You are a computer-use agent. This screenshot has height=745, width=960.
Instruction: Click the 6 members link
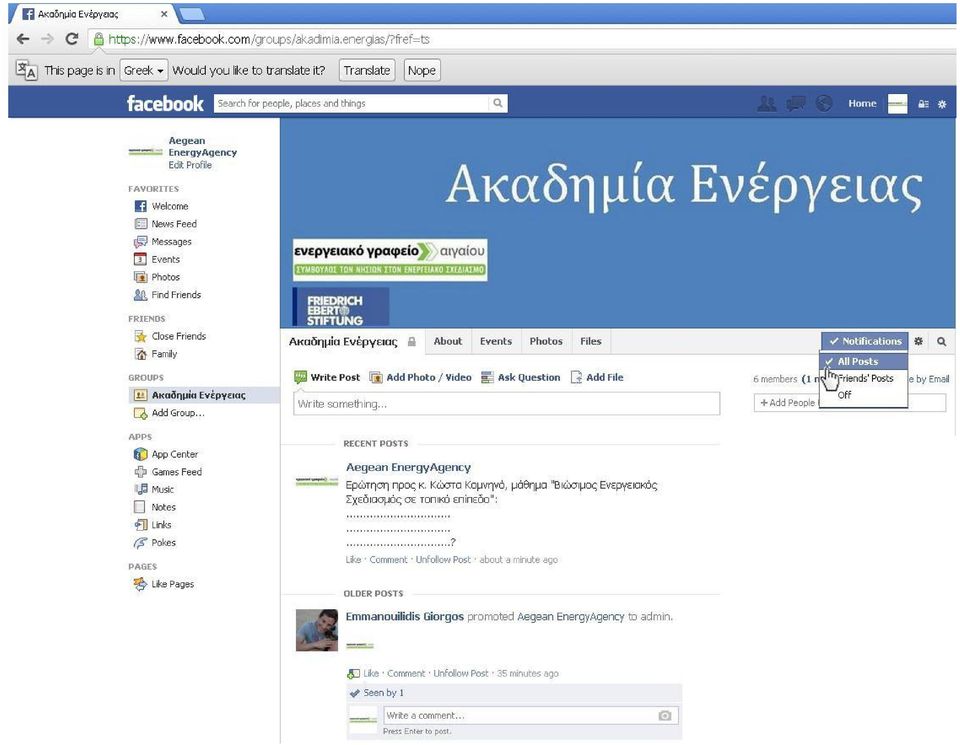pyautogui.click(x=775, y=380)
